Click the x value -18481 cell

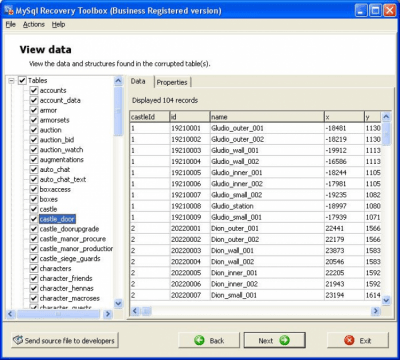tap(344, 128)
